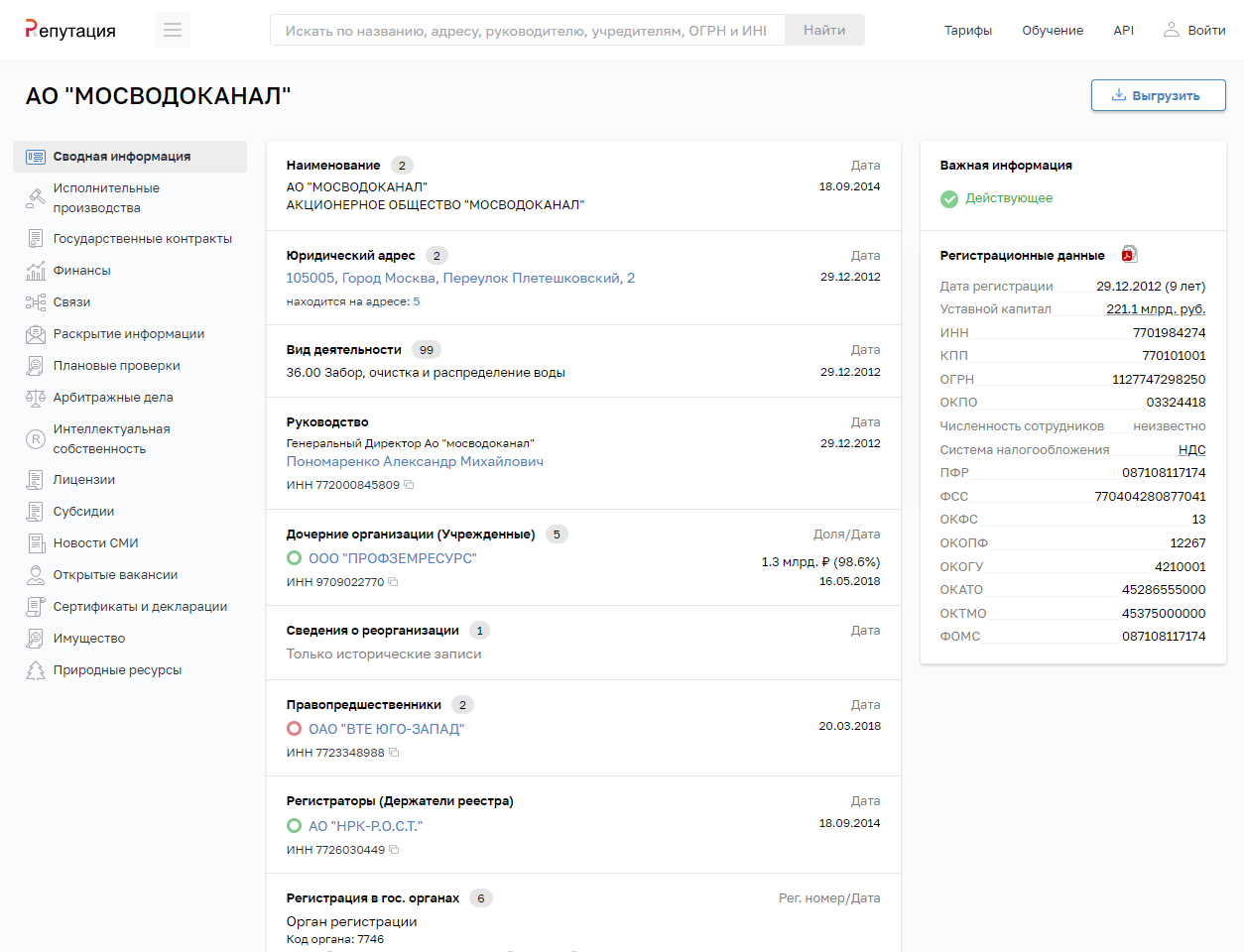Expand the 99 activity types badge

tap(427, 350)
